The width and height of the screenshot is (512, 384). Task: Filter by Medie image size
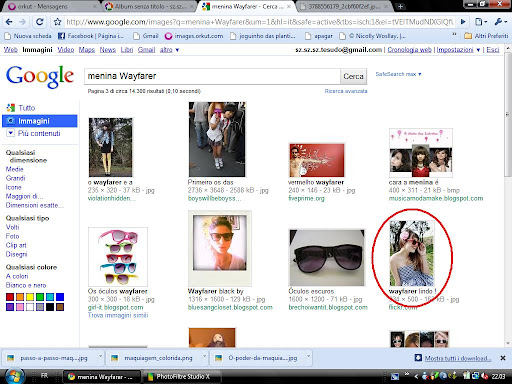point(14,169)
